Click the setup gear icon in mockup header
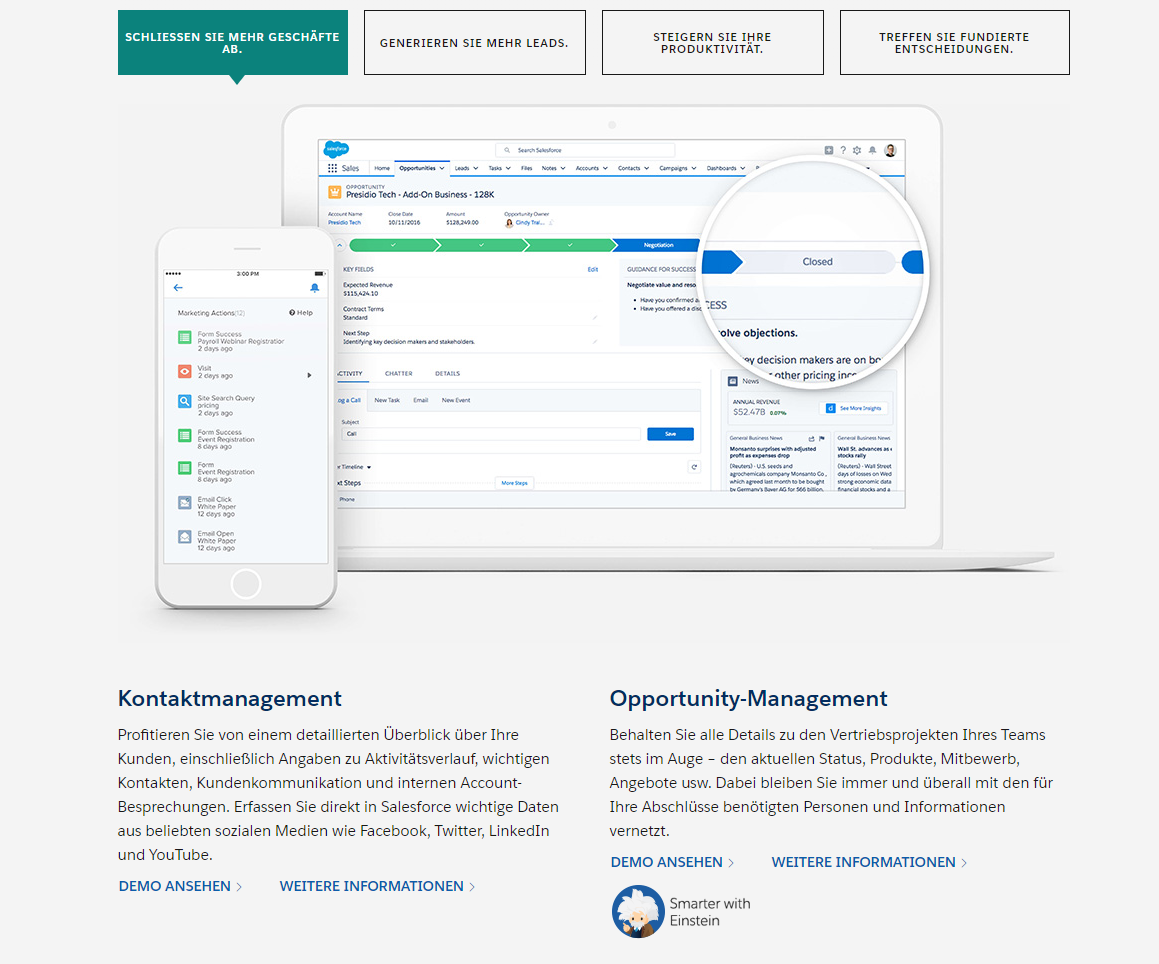Screen dimensions: 1159x964 pos(857,150)
